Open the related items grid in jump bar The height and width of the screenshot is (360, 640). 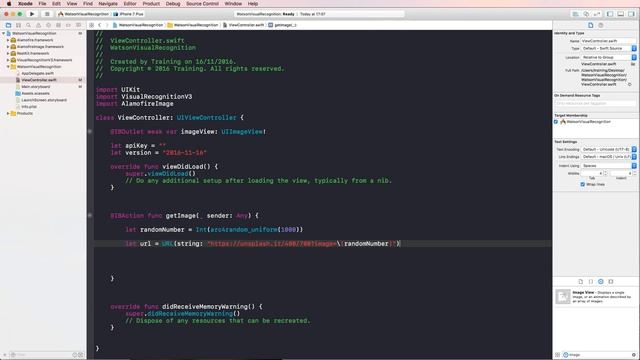tap(91, 25)
